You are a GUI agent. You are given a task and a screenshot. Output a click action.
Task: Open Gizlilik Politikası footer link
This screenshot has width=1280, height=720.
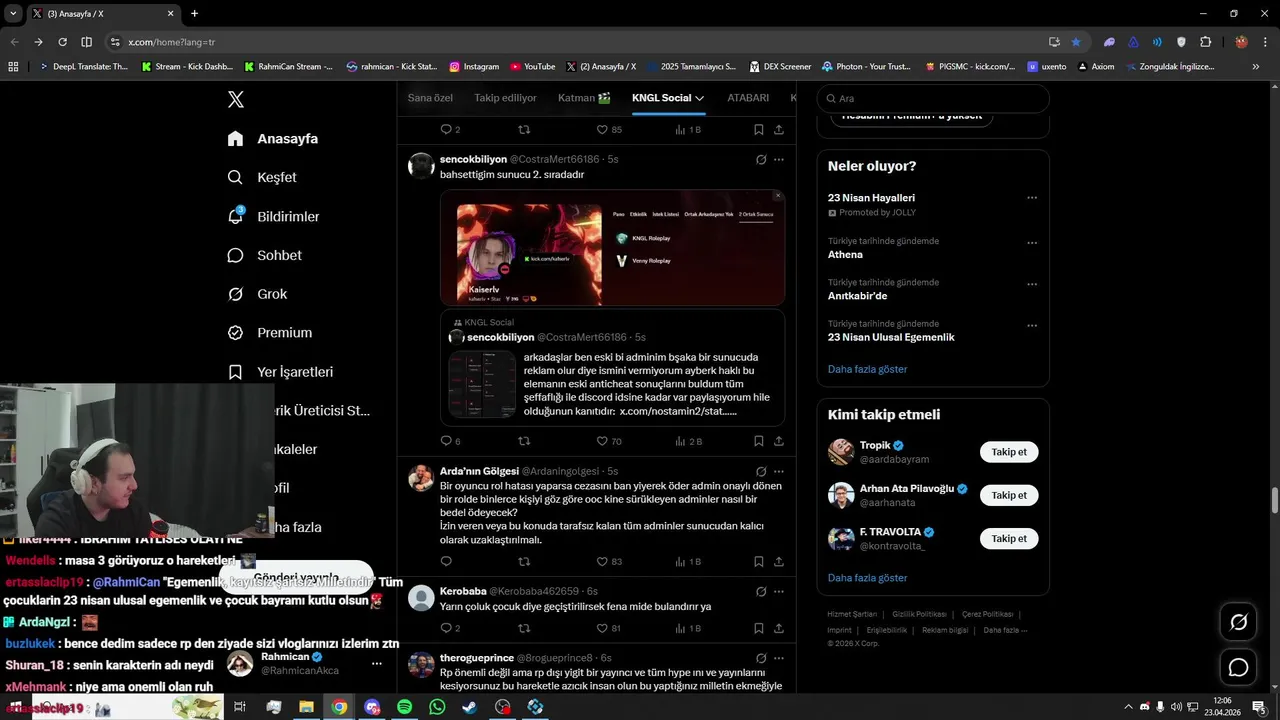pyautogui.click(x=919, y=614)
